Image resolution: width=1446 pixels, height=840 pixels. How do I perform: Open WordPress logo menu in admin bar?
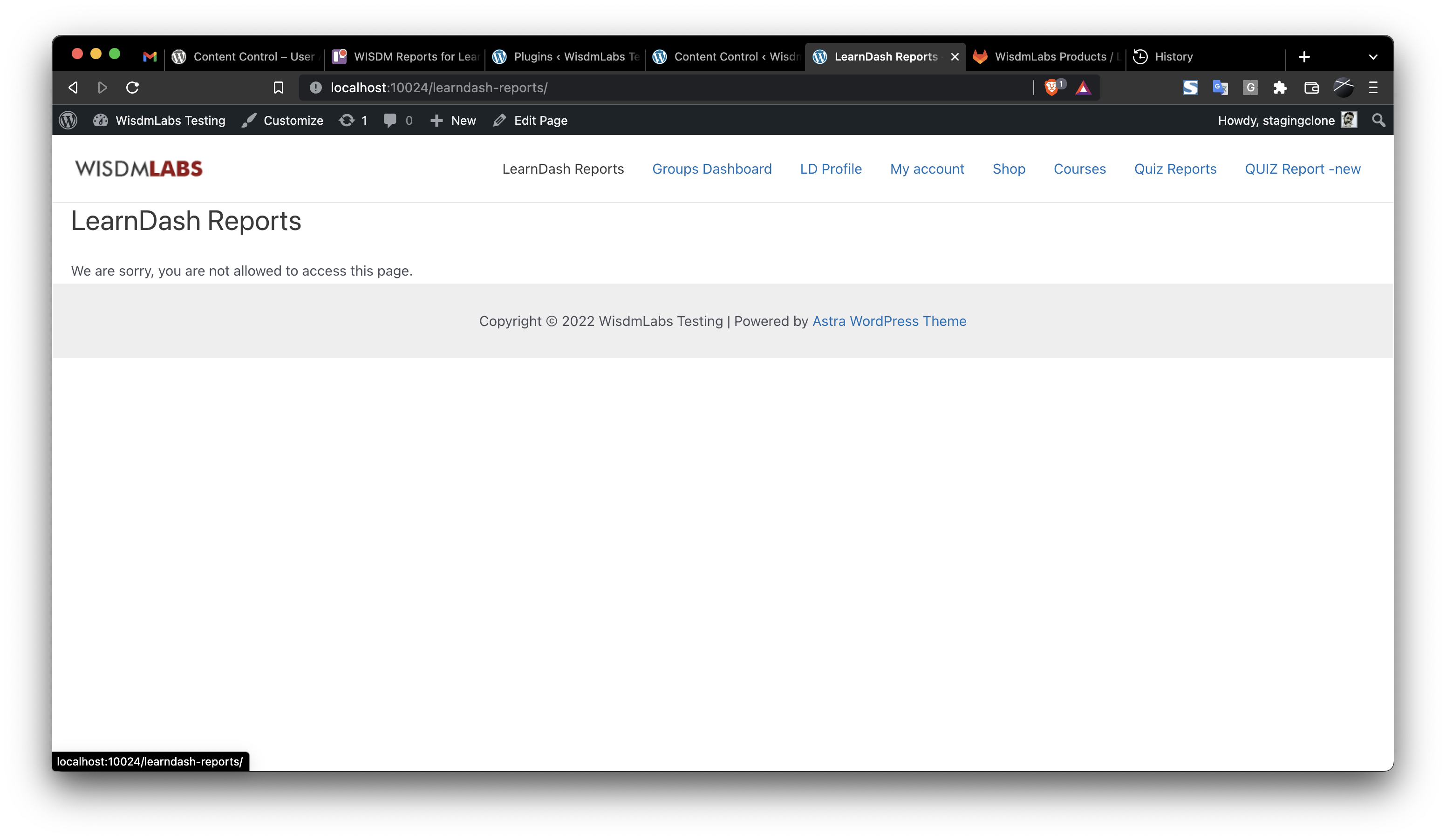[68, 121]
